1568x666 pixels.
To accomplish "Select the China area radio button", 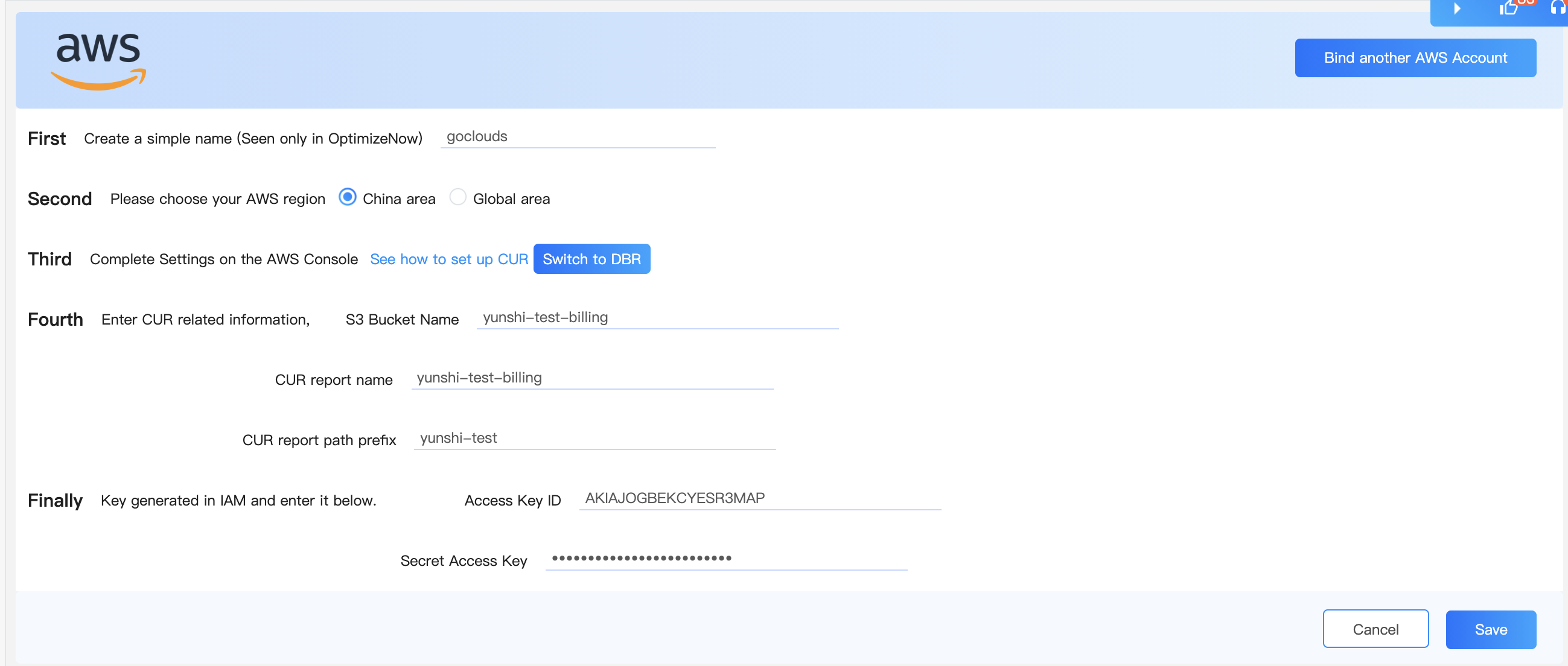I will click(x=347, y=197).
